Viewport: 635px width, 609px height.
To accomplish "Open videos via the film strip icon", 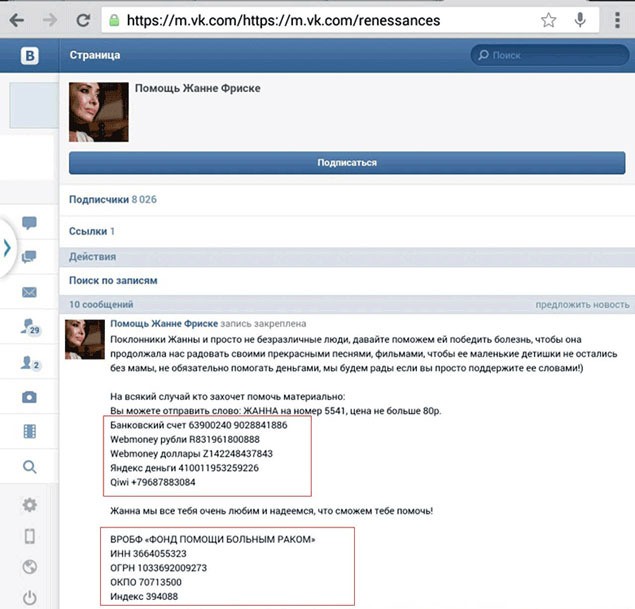I will pos(30,431).
